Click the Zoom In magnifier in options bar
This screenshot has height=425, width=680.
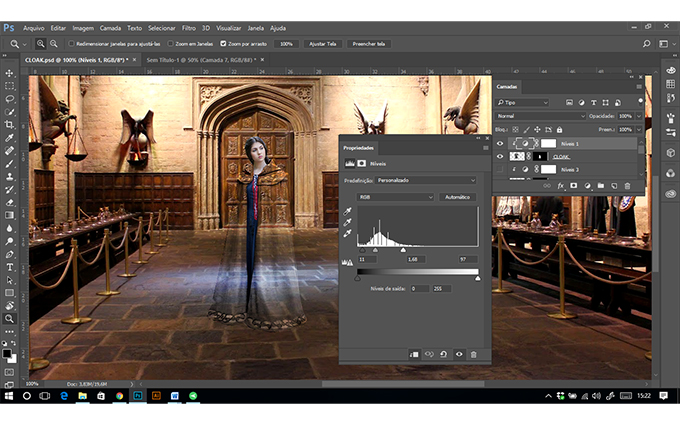tap(40, 44)
